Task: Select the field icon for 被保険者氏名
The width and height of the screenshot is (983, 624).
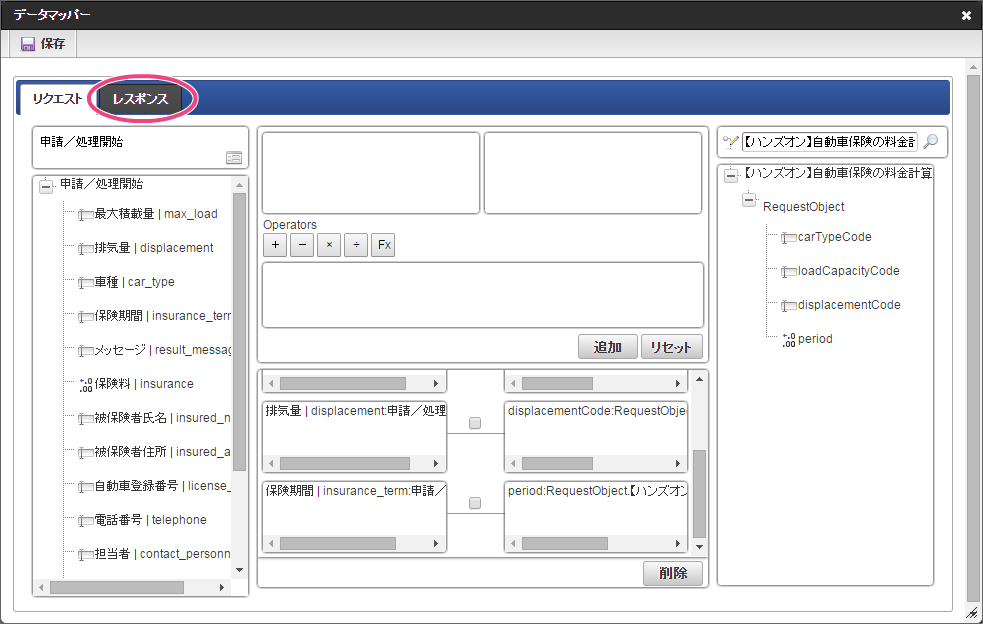Action: pyautogui.click(x=86, y=419)
